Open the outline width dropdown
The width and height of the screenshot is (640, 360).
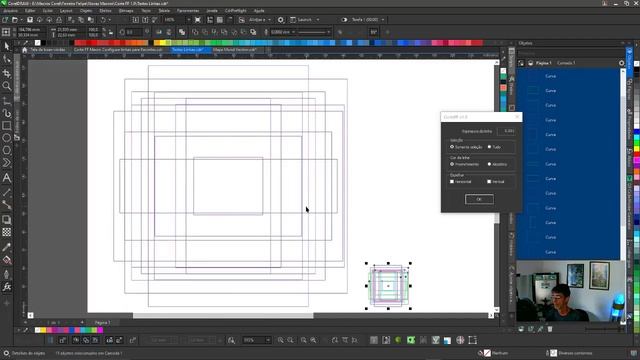[293, 32]
